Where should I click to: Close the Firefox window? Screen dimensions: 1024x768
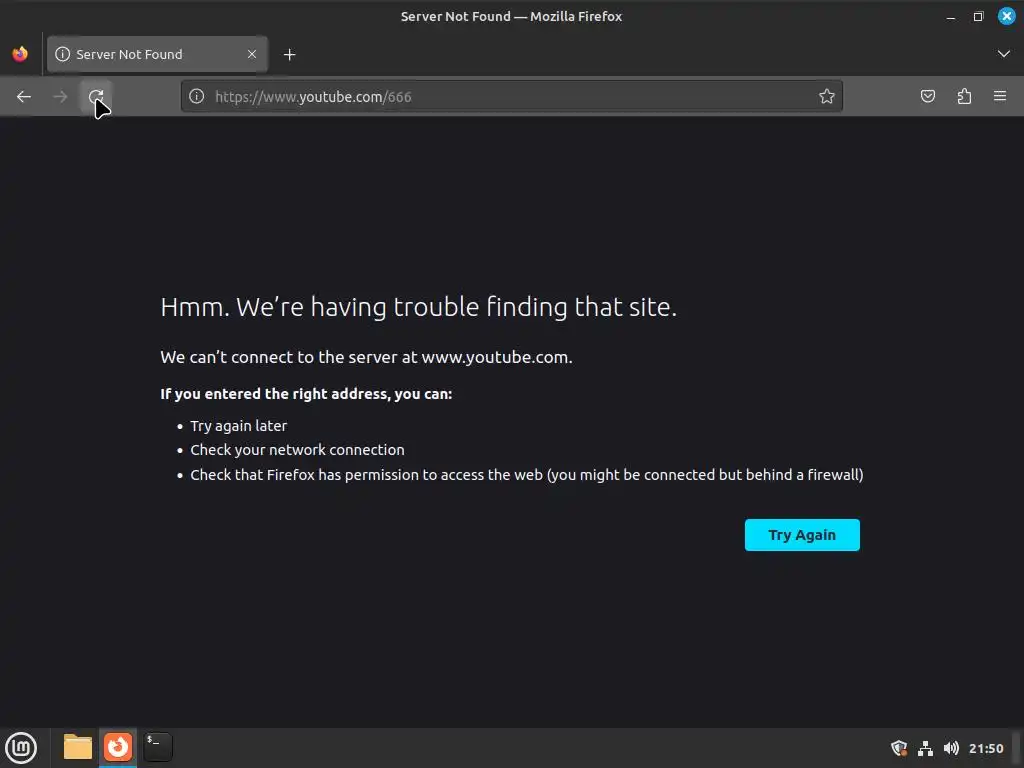click(1006, 16)
